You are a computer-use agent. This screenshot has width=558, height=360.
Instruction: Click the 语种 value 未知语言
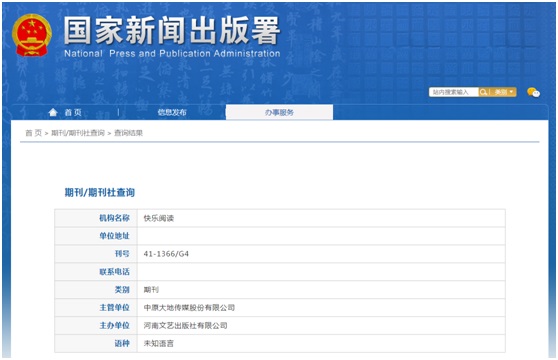point(159,344)
